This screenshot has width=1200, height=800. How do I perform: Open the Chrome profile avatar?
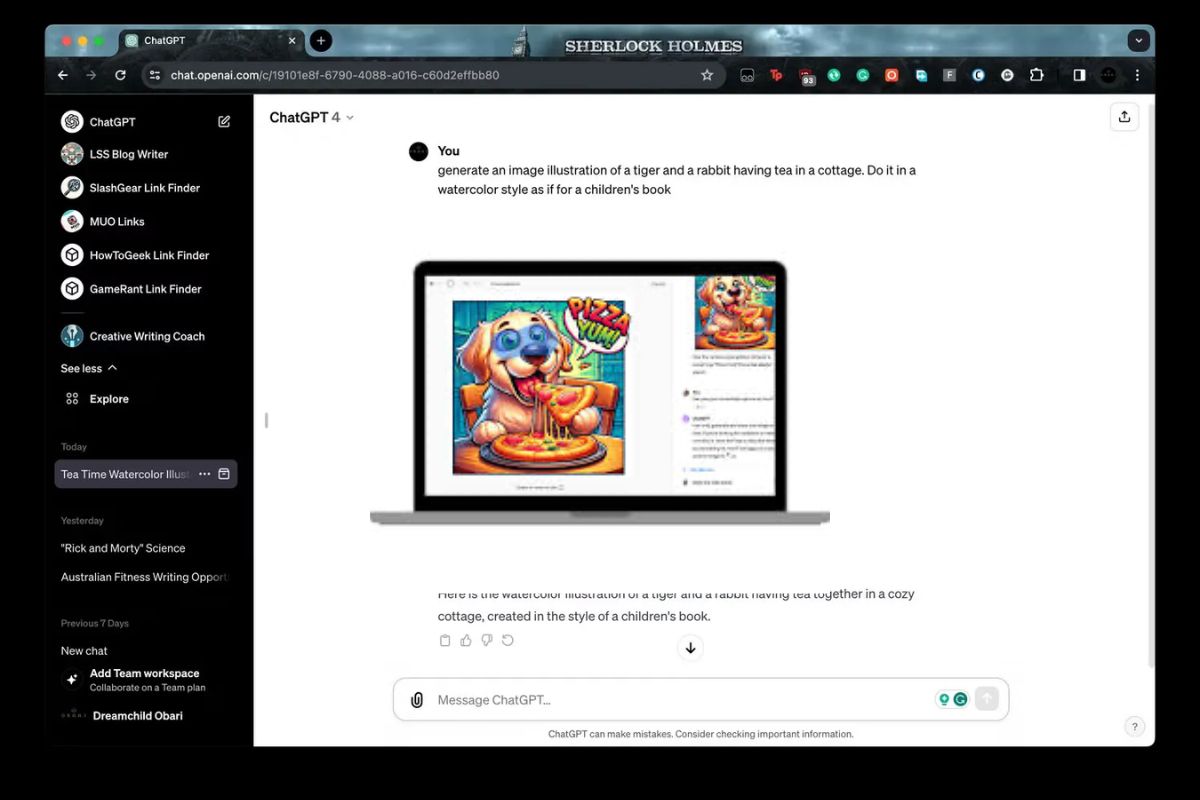1108,75
